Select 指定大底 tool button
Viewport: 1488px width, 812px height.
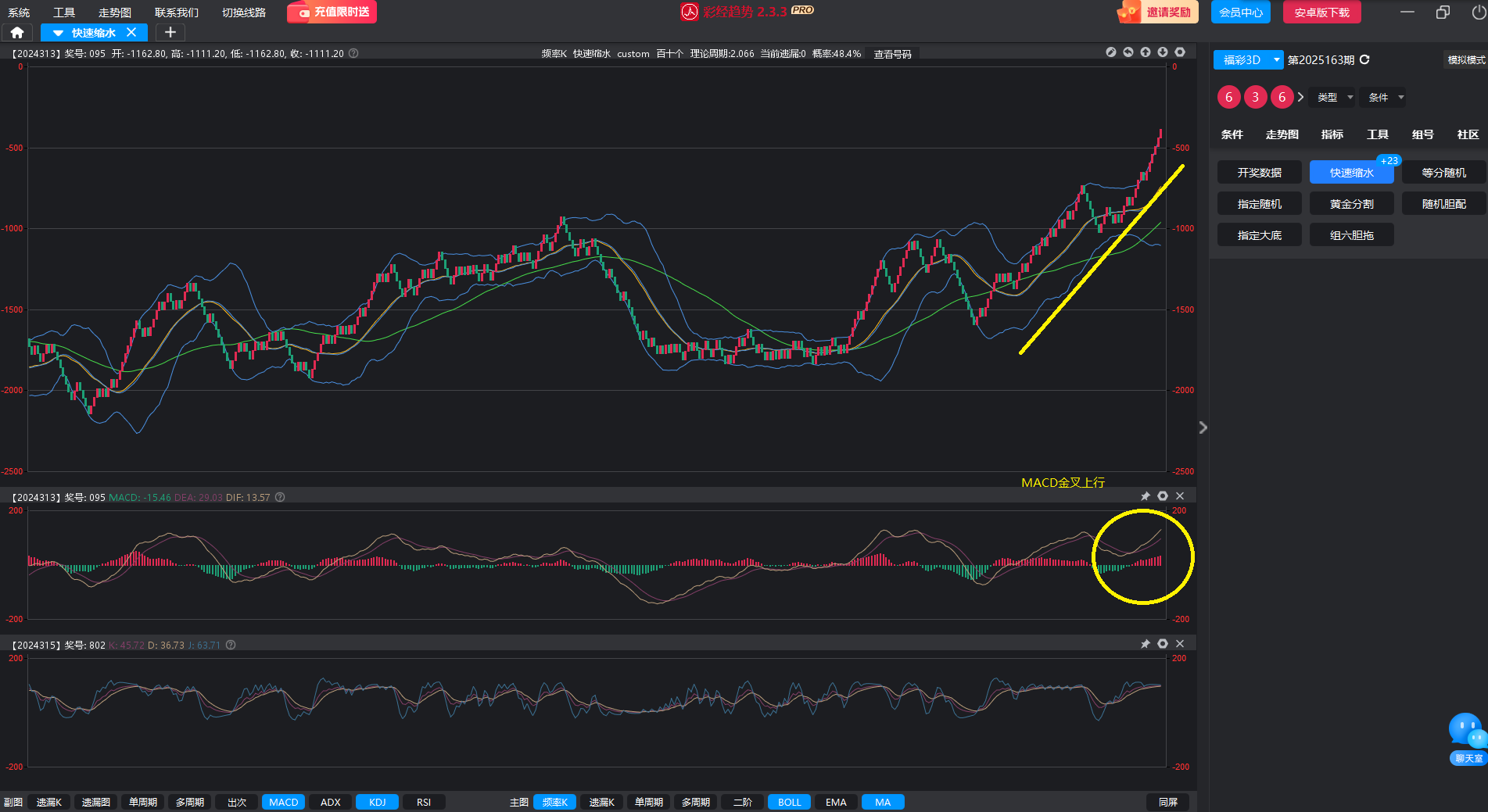pos(1260,234)
